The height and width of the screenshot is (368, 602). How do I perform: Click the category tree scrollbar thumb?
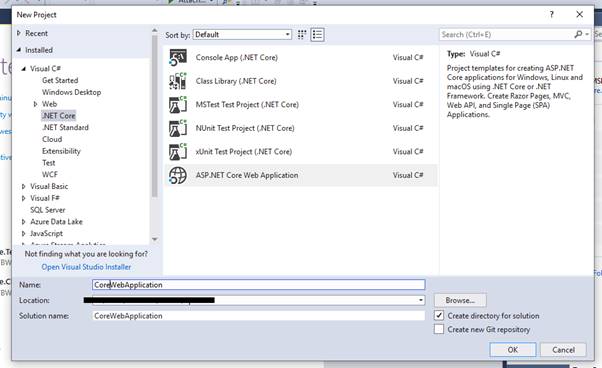155,116
